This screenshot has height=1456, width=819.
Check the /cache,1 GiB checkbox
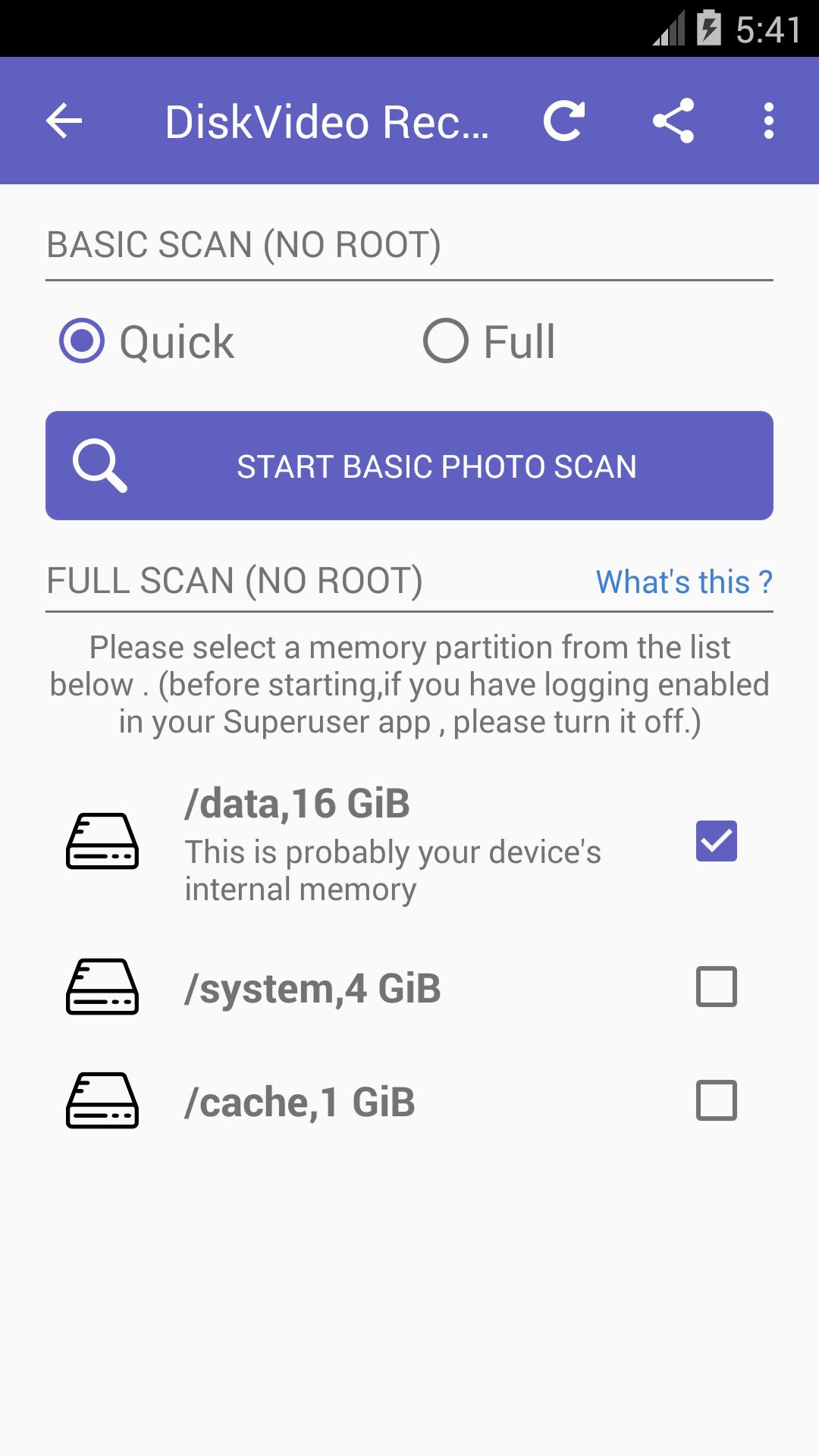point(716,1100)
